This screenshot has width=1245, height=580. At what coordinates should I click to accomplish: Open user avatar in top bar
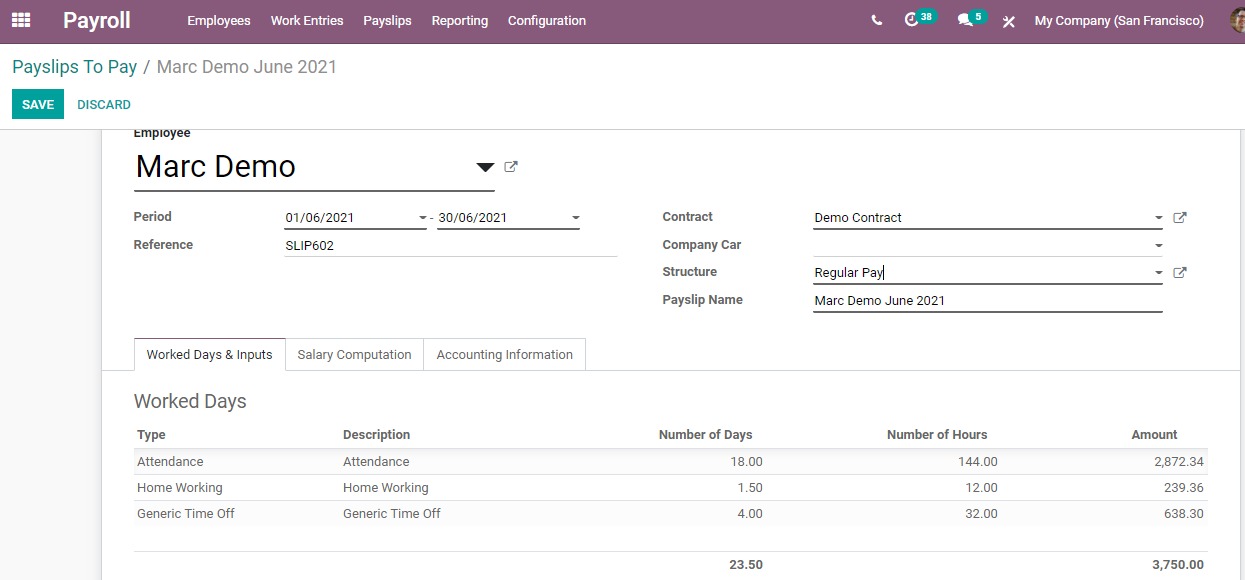coord(1238,20)
